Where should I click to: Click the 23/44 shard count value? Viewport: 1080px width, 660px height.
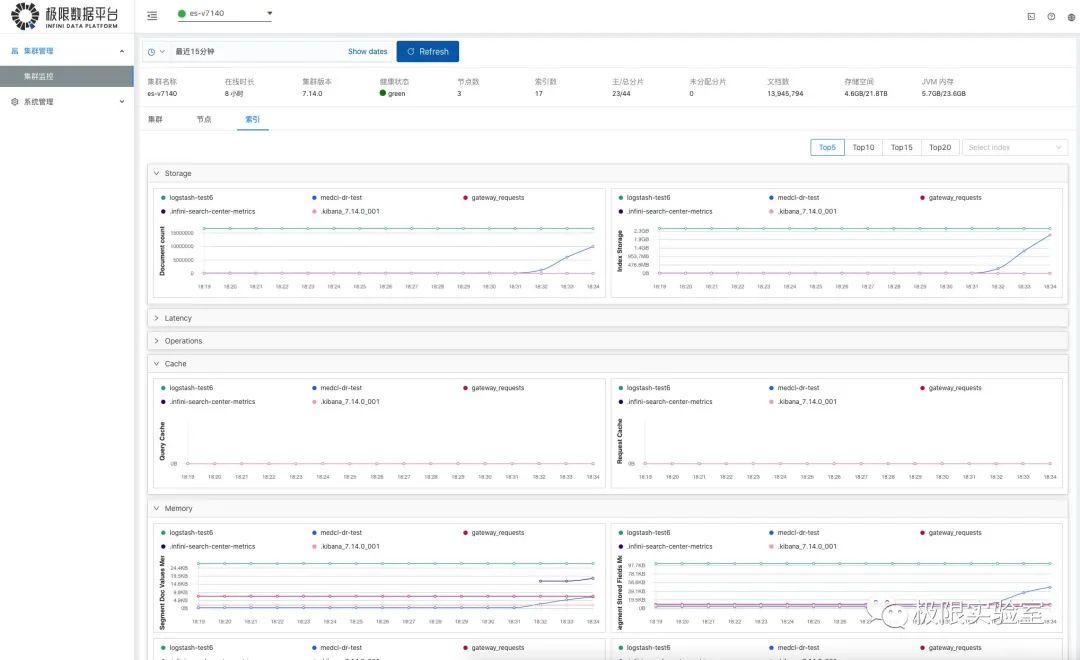coord(621,94)
